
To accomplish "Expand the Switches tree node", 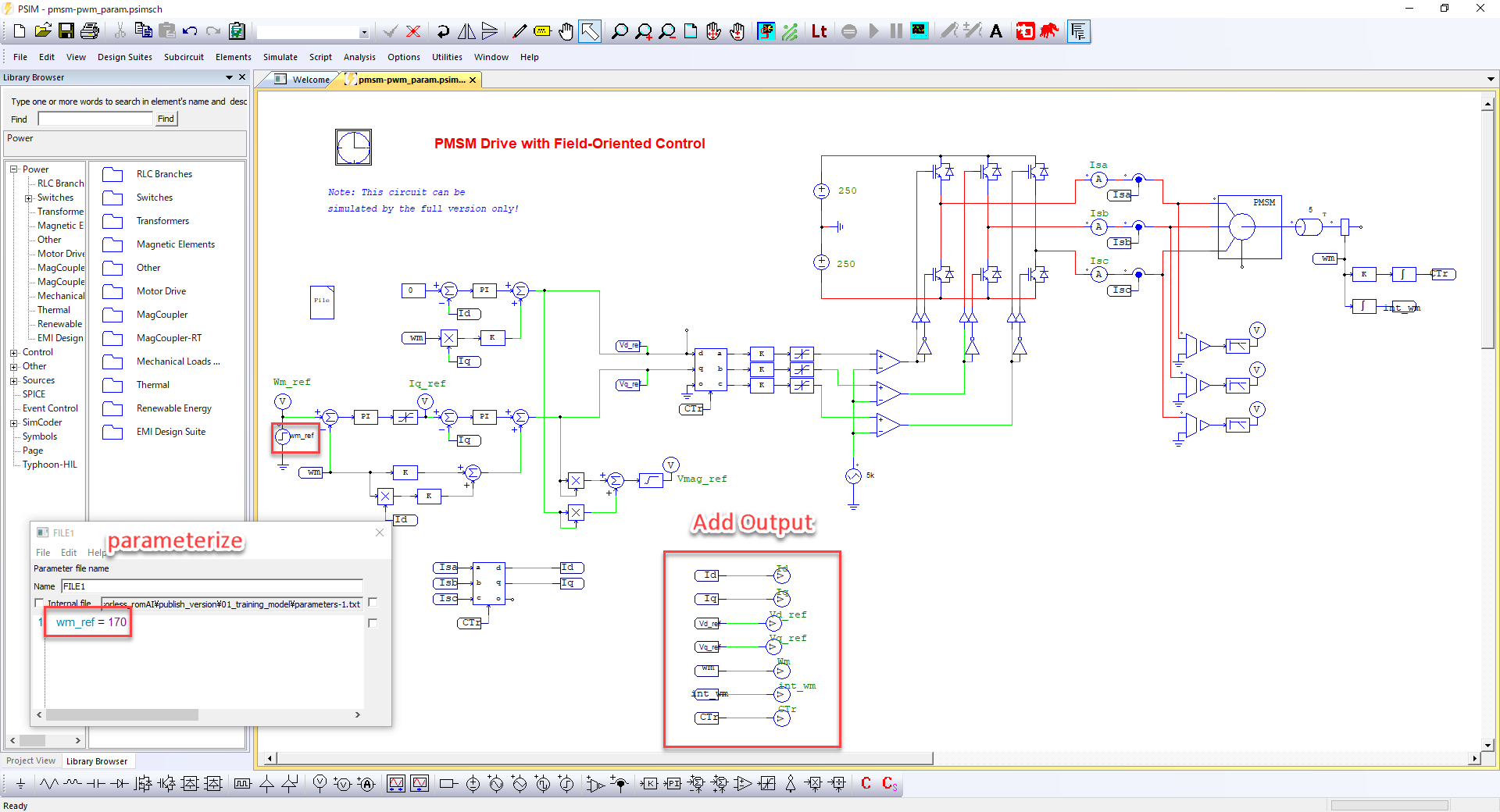I will [x=28, y=198].
